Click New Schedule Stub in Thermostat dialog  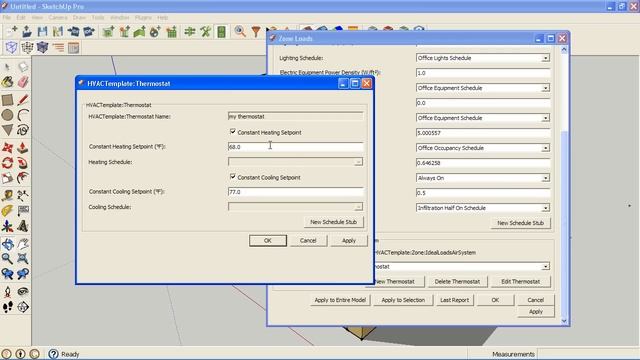(333, 222)
